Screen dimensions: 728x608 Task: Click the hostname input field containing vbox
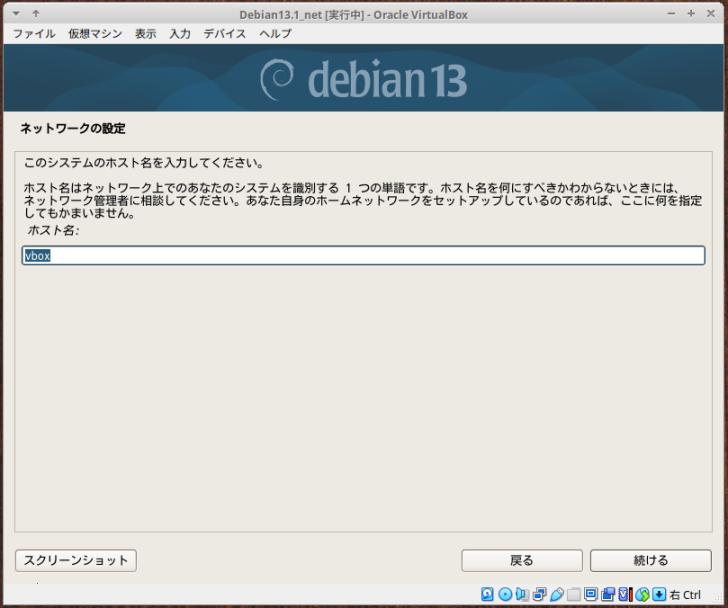coord(364,256)
